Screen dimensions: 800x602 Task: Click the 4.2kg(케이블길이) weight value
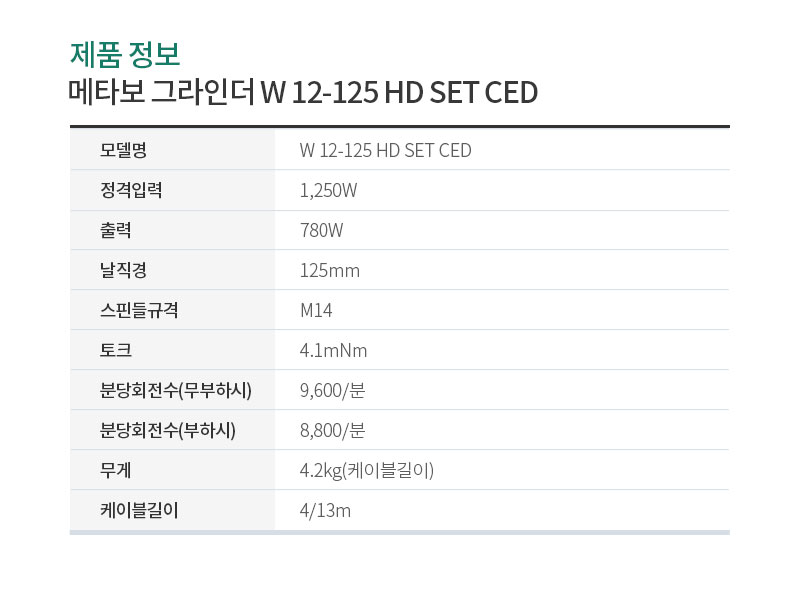point(367,470)
